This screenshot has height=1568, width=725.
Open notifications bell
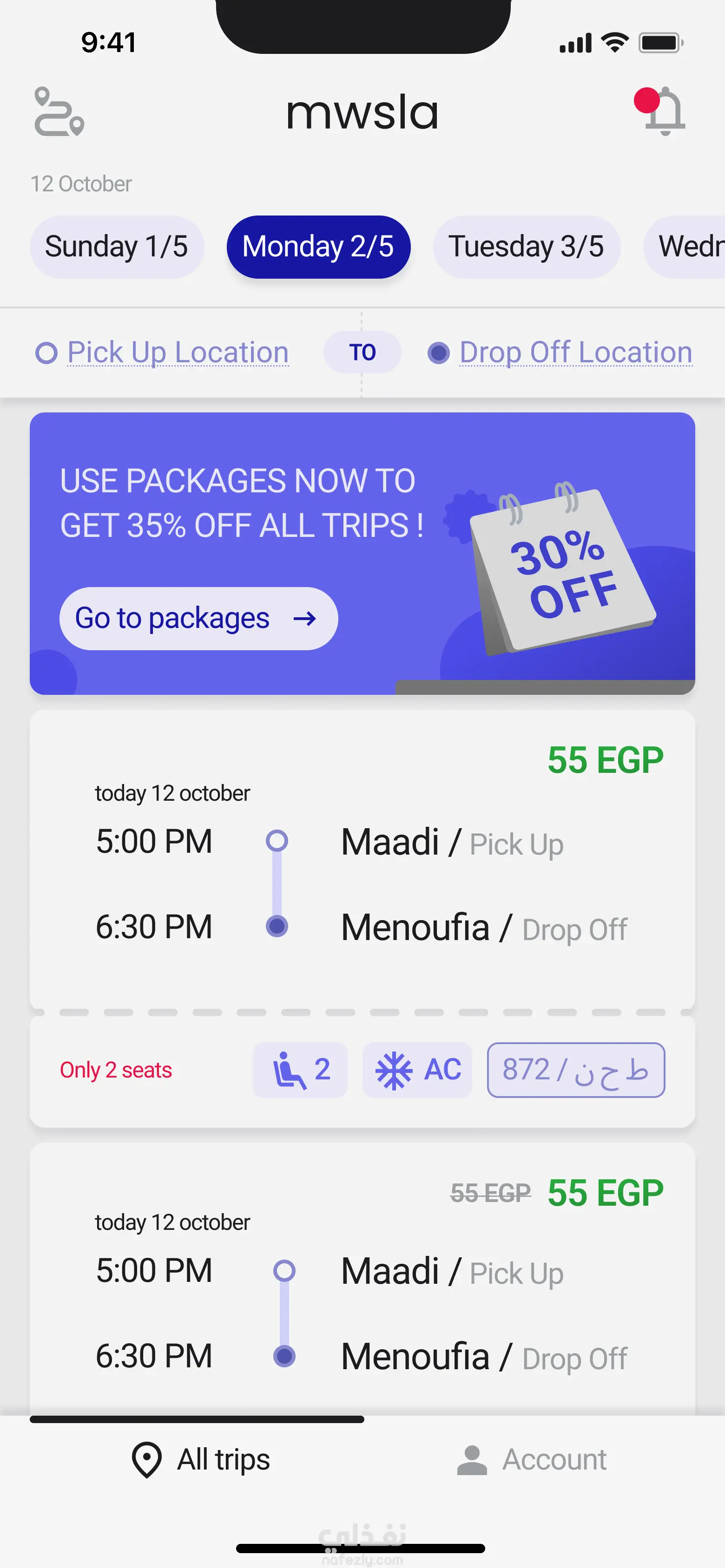pos(664,111)
